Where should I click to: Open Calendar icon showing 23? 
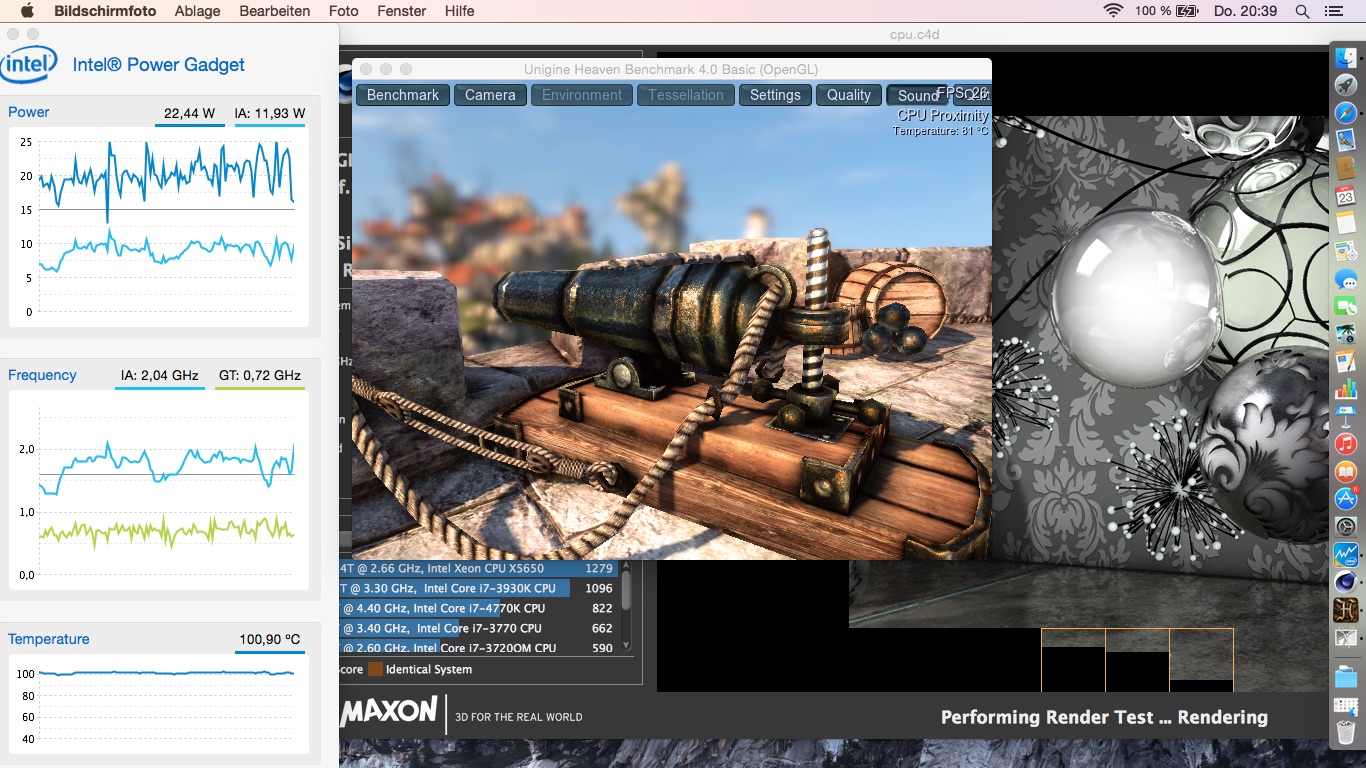1346,195
